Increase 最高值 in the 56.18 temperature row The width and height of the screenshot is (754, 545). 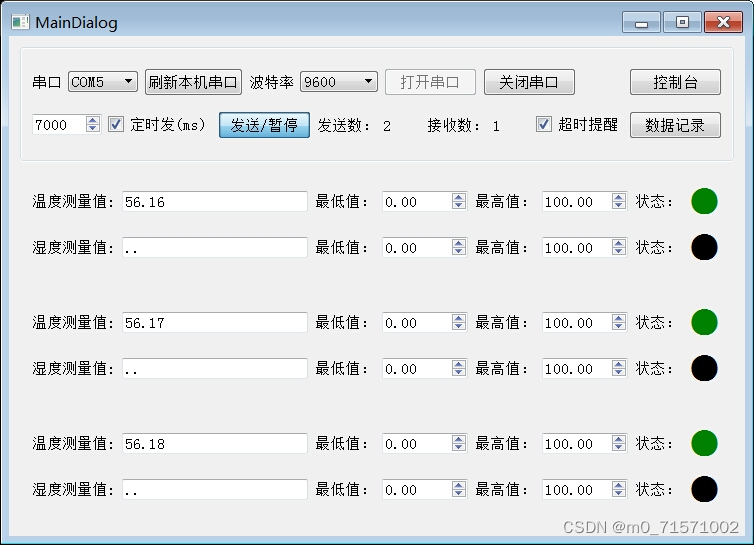[619, 439]
